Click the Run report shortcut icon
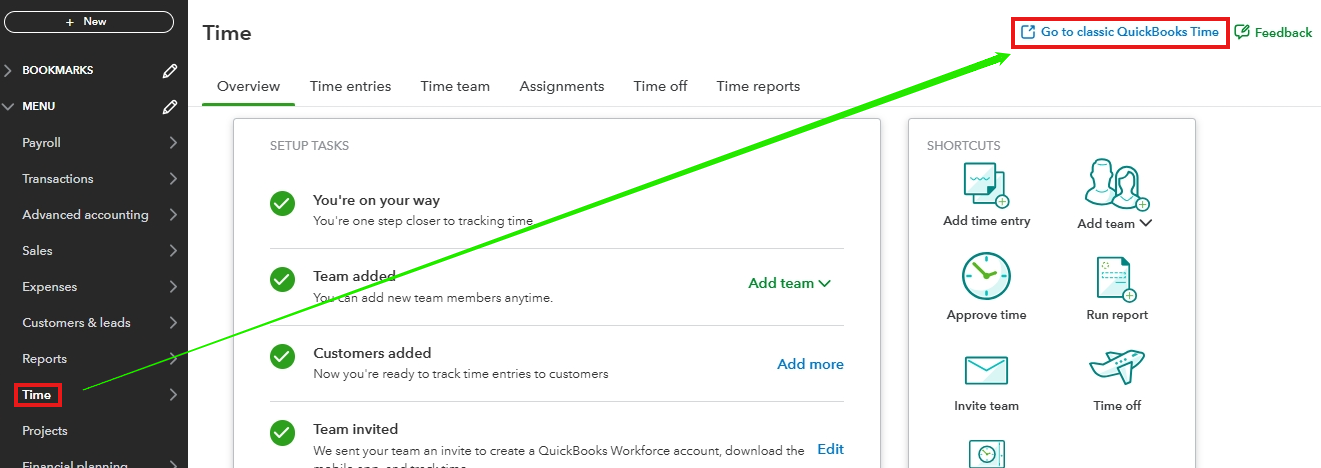This screenshot has height=468, width=1321. (x=1116, y=279)
